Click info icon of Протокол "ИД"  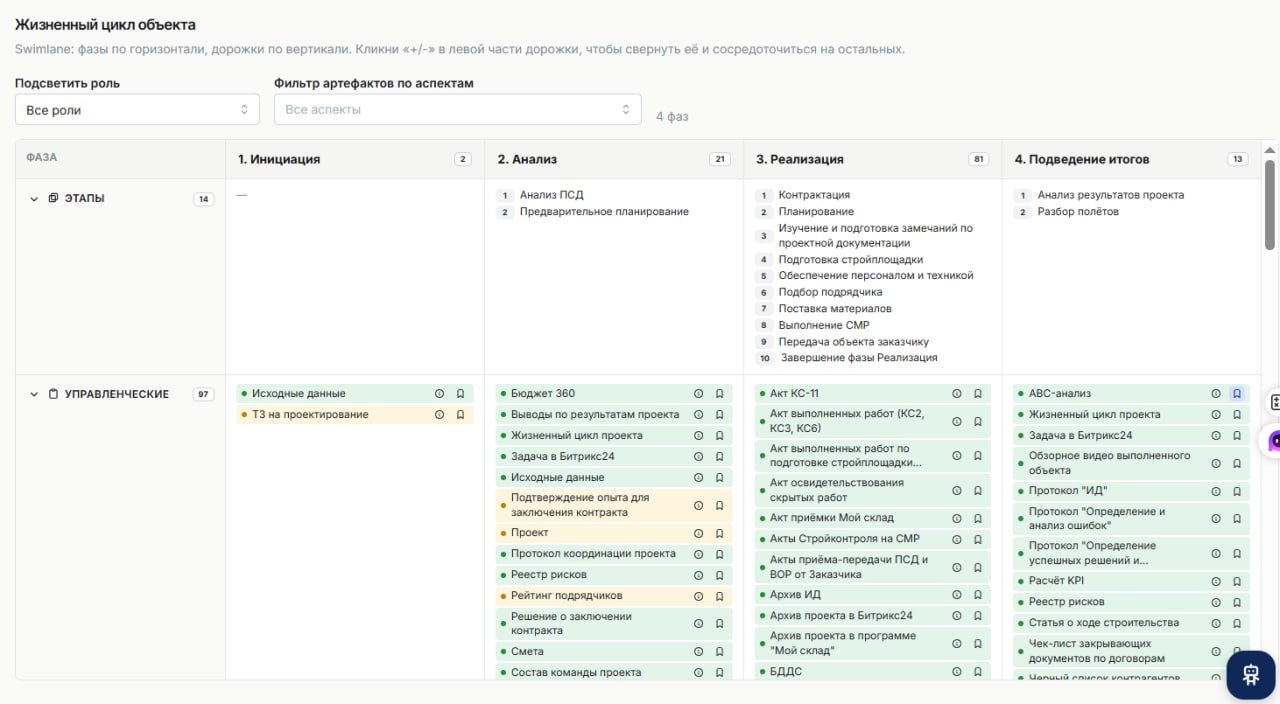tap(1216, 492)
